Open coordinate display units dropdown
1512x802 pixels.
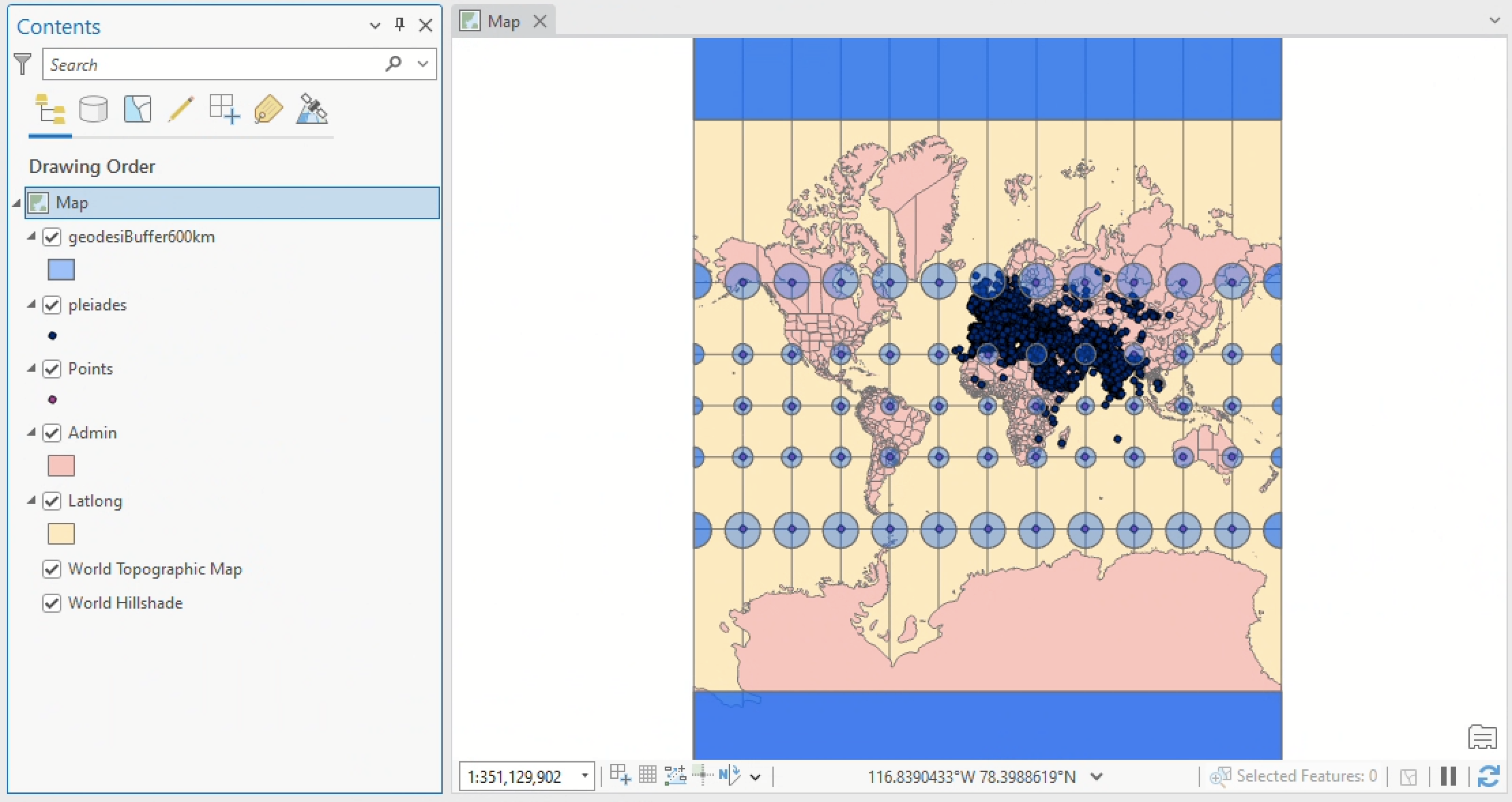(x=1097, y=776)
